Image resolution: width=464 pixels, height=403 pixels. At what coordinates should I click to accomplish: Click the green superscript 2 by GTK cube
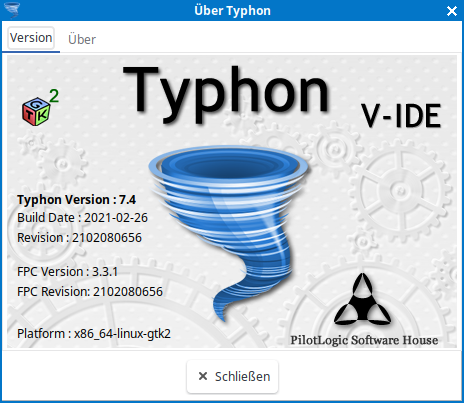pyautogui.click(x=54, y=96)
